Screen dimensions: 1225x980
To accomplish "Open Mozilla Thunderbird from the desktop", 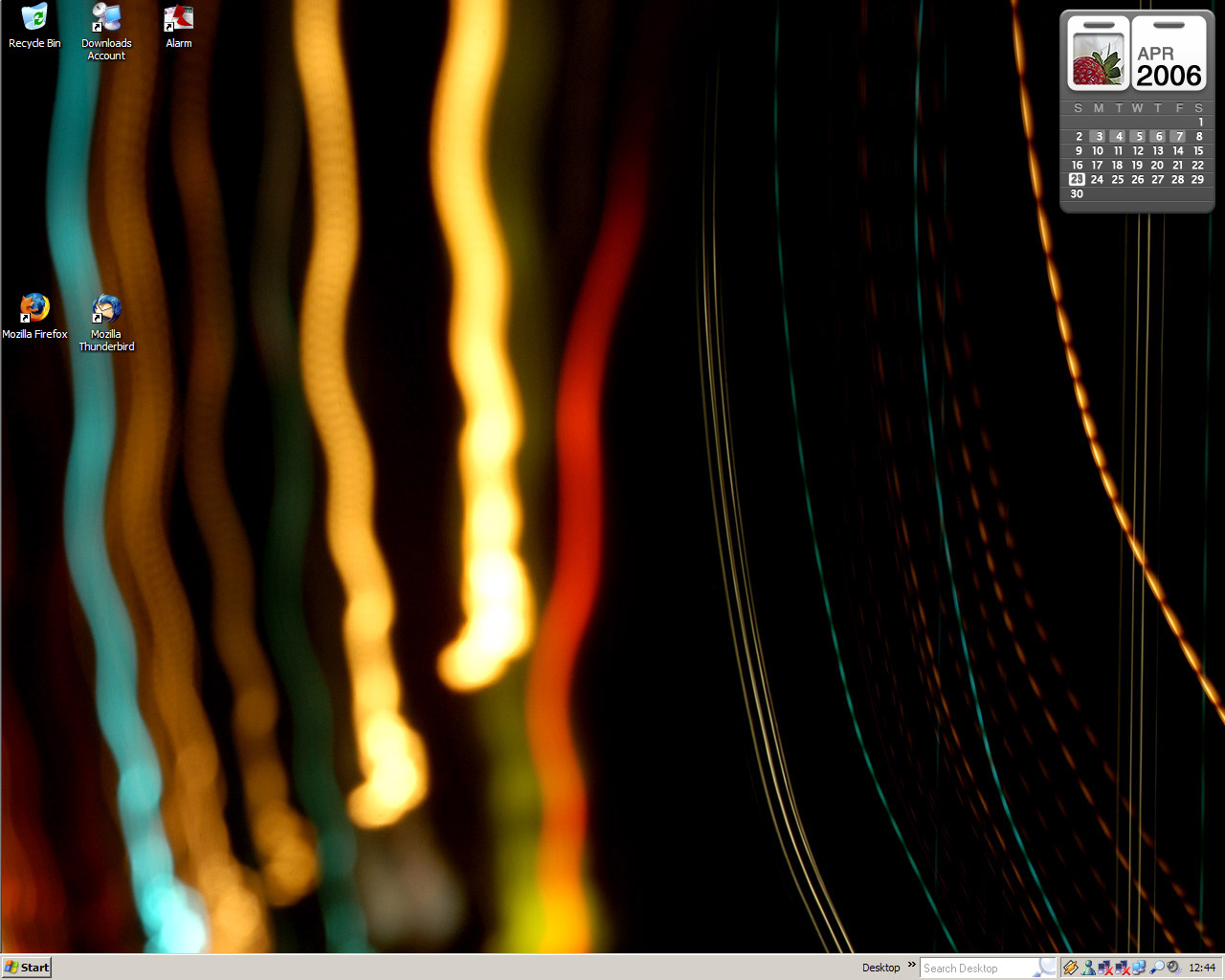I will point(106,309).
